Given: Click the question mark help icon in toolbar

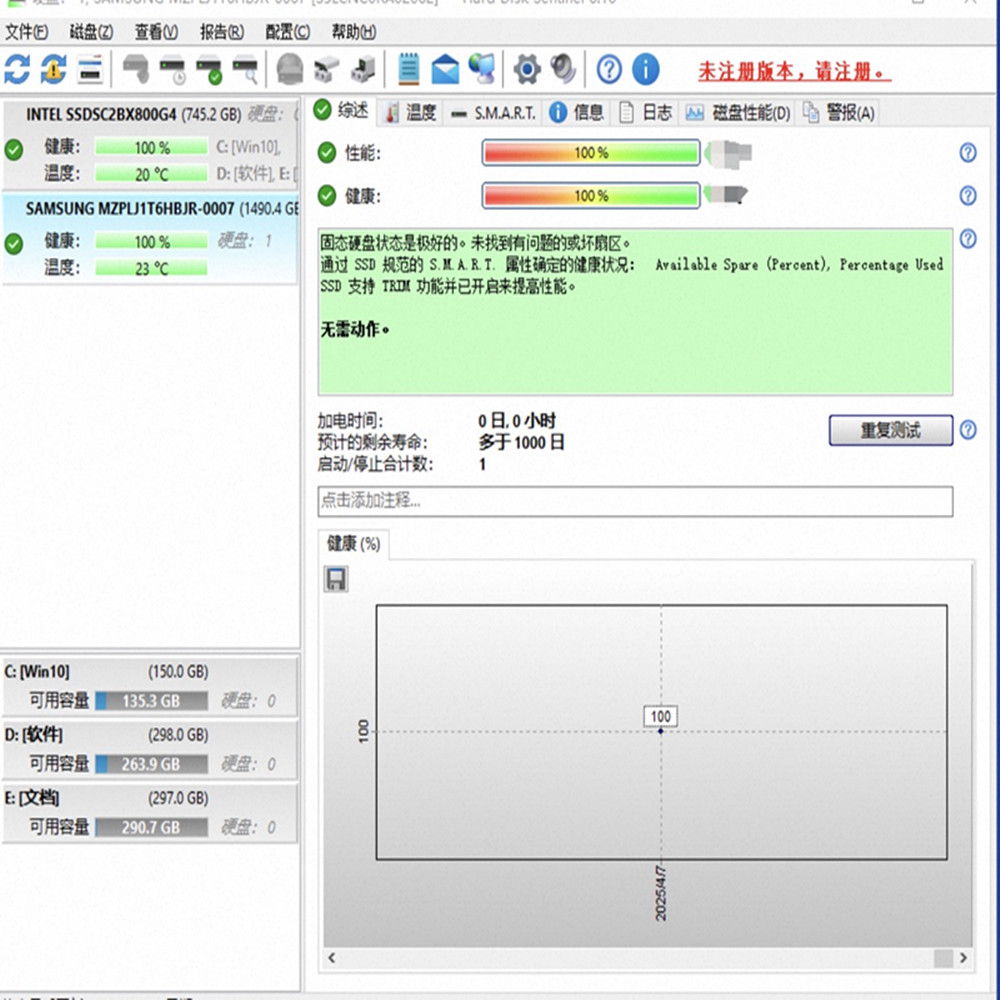Looking at the screenshot, I should (609, 69).
